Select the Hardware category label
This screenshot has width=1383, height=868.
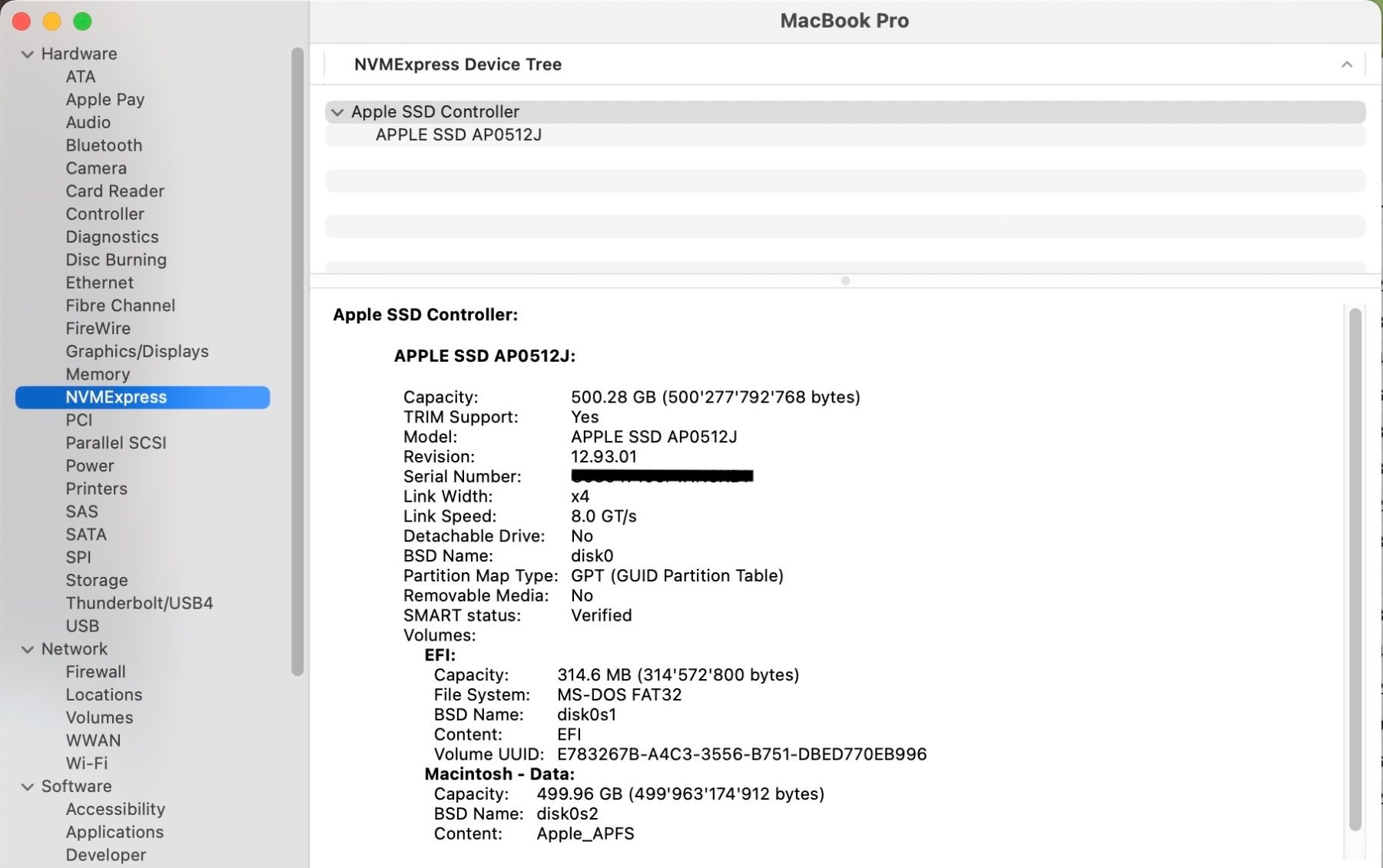coord(79,54)
